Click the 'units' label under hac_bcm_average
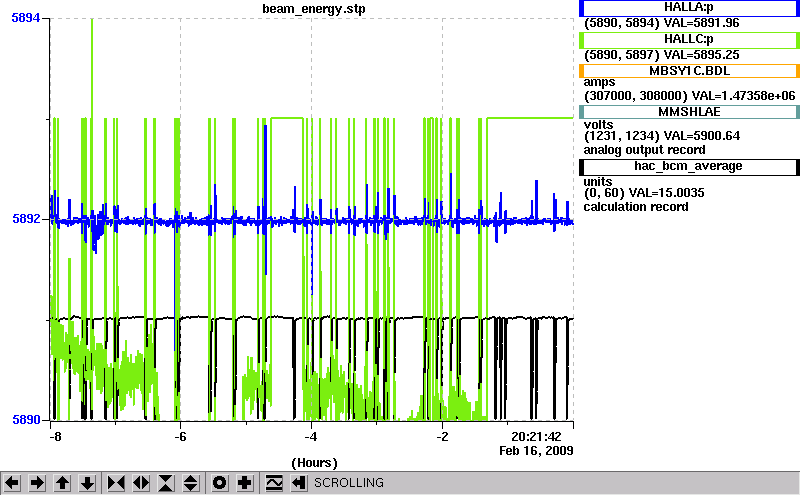The image size is (800, 495). pyautogui.click(x=598, y=182)
